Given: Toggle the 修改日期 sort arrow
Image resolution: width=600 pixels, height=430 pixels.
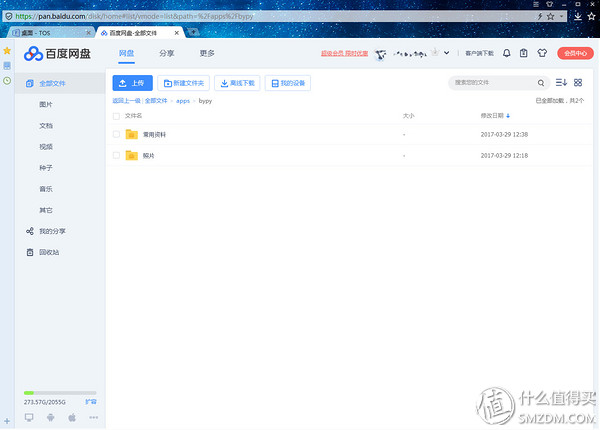Looking at the screenshot, I should point(508,116).
